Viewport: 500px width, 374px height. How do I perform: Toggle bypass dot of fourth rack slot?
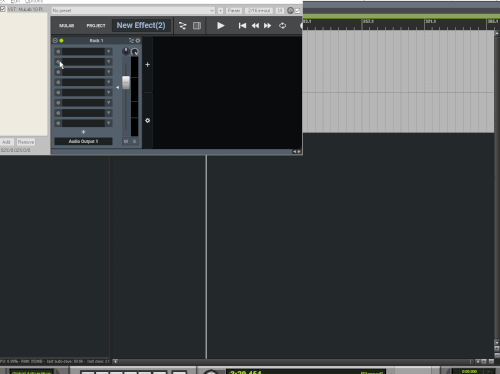[x=58, y=82]
